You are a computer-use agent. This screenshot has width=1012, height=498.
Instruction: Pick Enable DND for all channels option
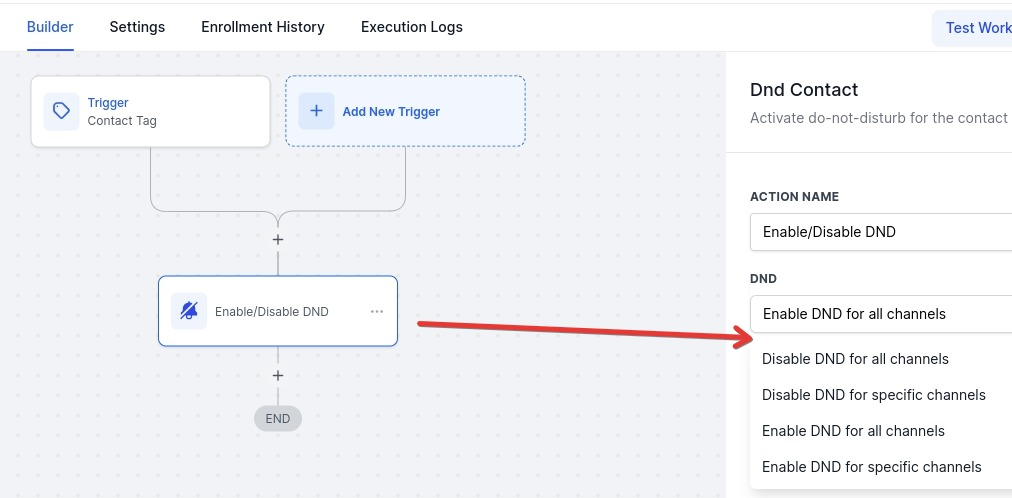coord(853,431)
